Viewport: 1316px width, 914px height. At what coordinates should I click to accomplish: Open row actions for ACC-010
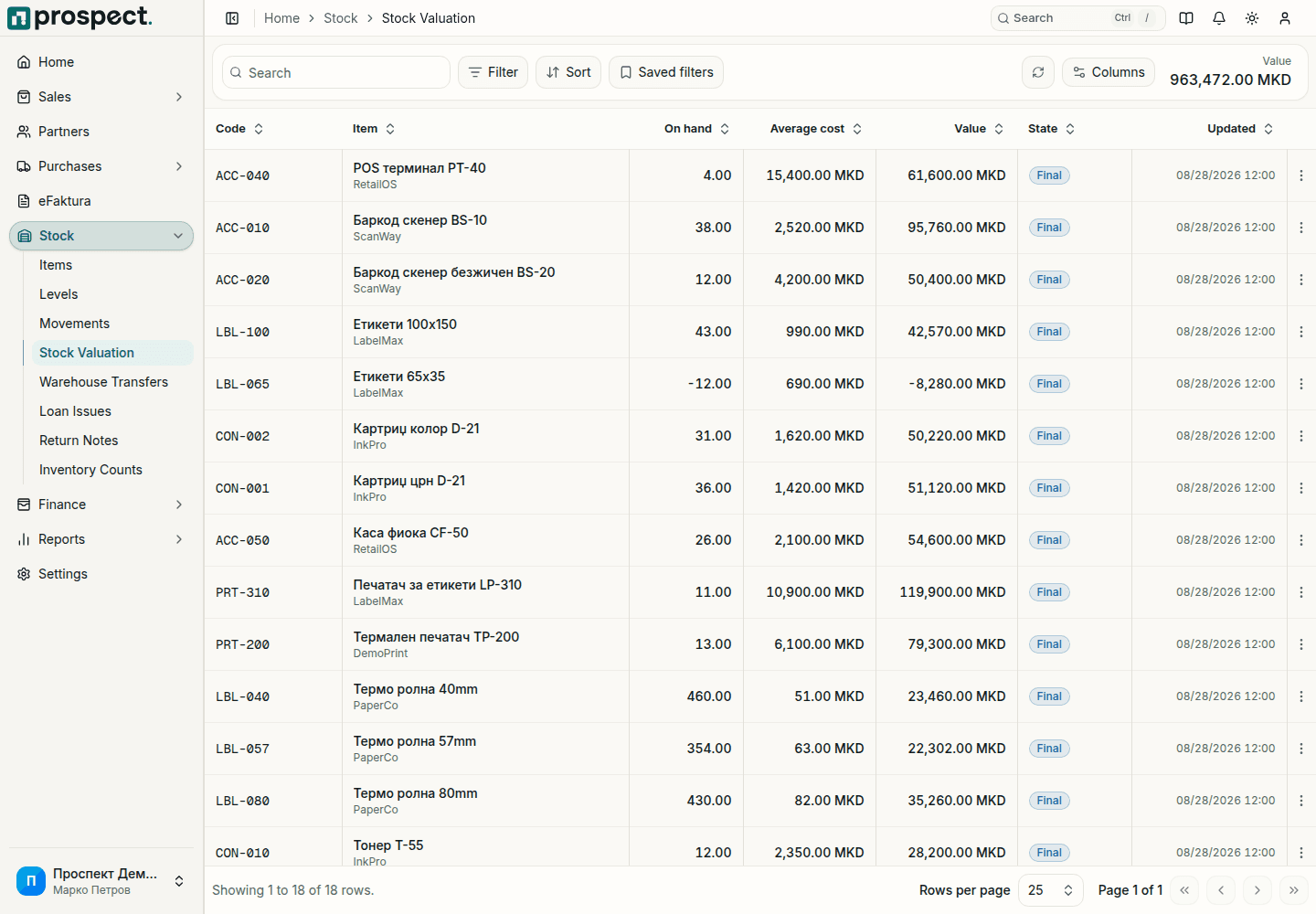(1301, 228)
